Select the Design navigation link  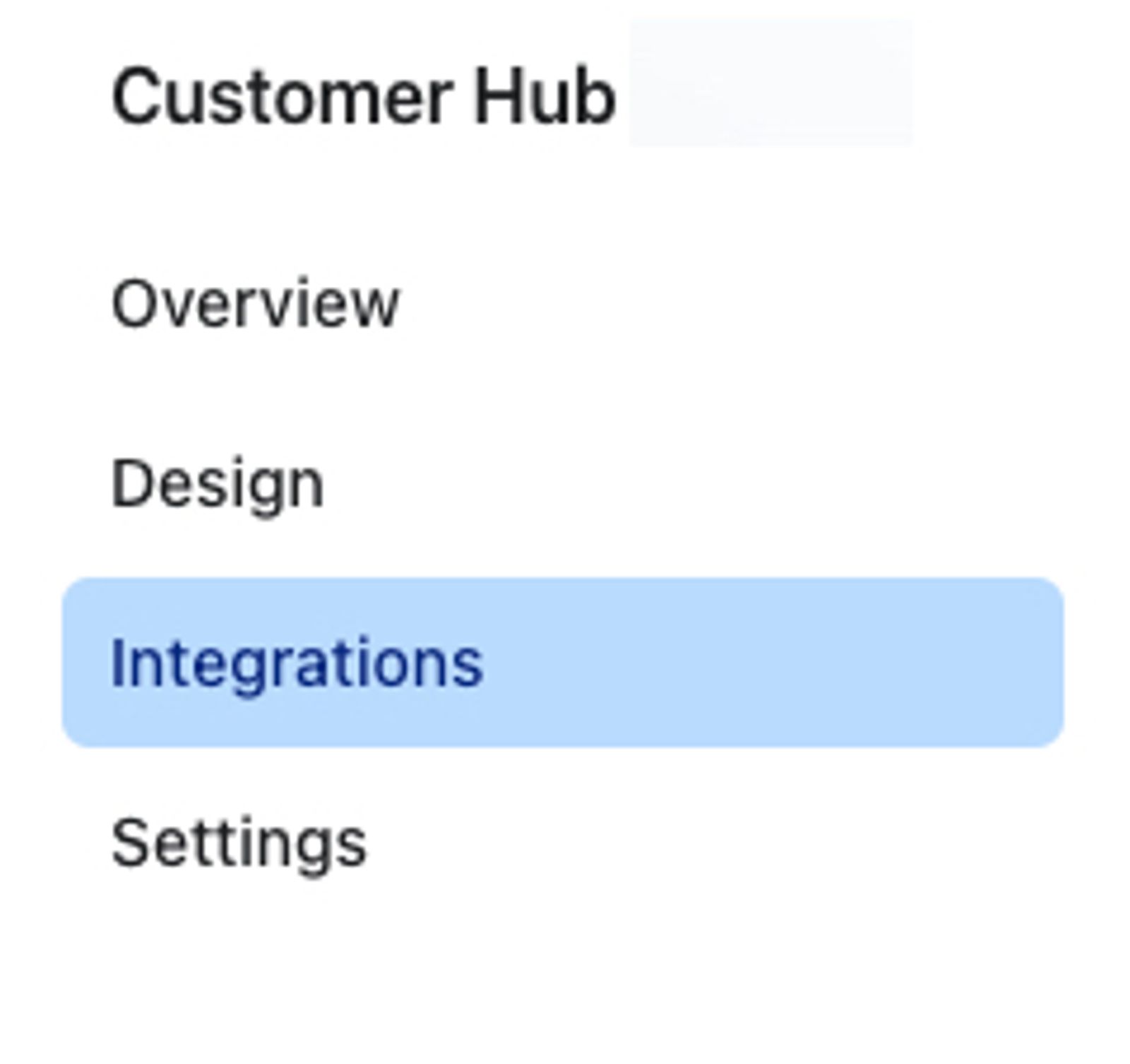tap(218, 485)
